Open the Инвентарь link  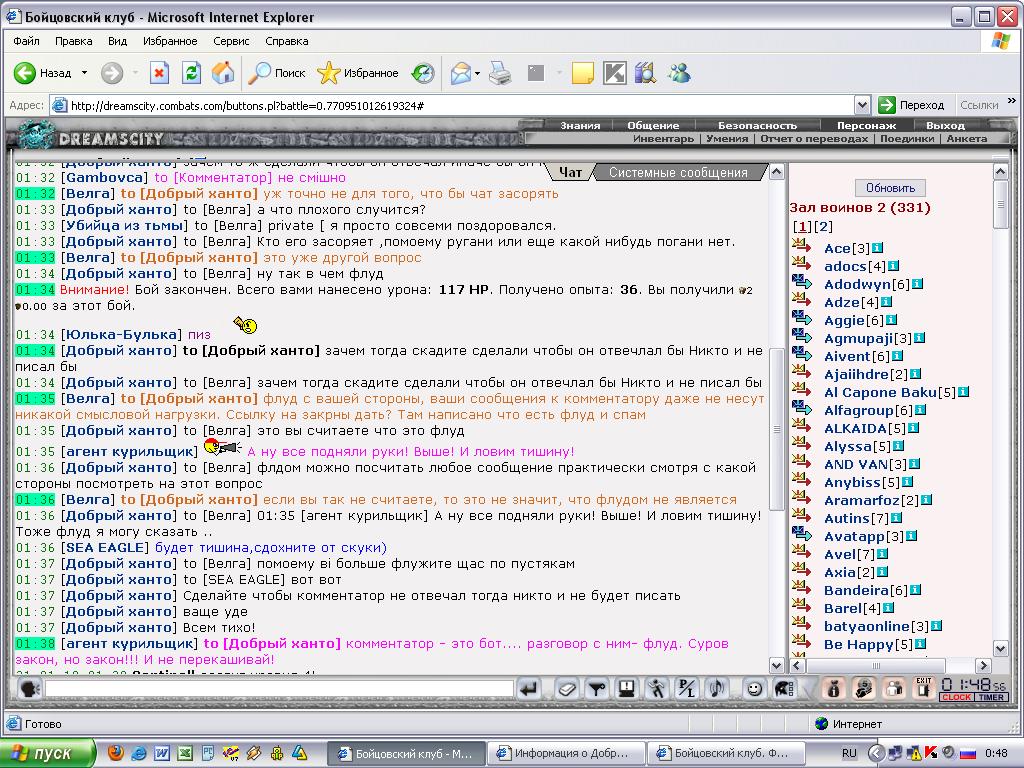pos(664,138)
